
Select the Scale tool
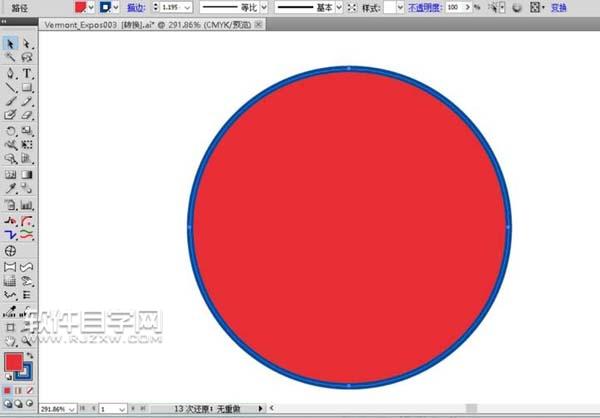tap(26, 131)
